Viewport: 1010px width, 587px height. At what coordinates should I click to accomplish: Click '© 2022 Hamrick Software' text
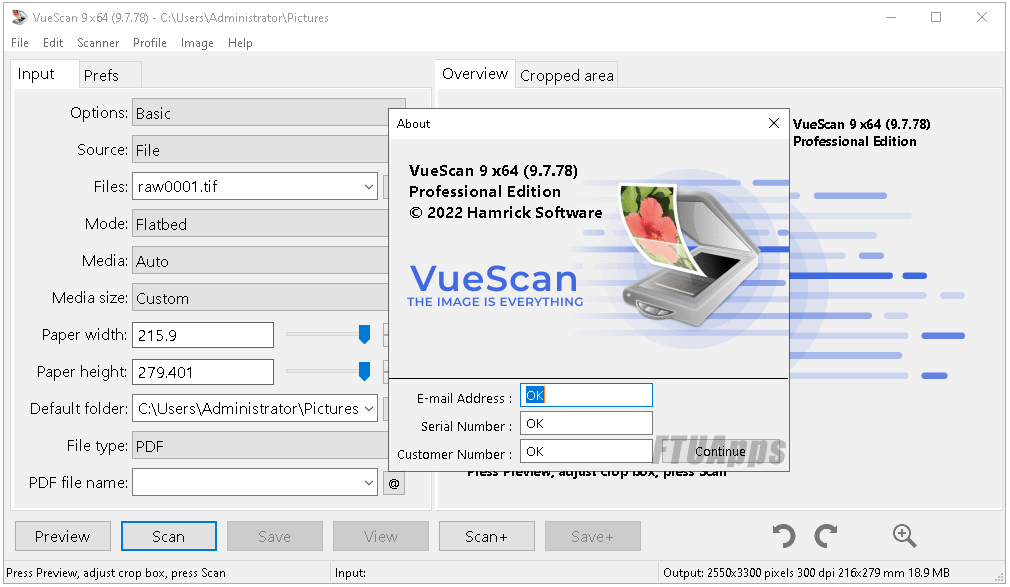pos(506,213)
